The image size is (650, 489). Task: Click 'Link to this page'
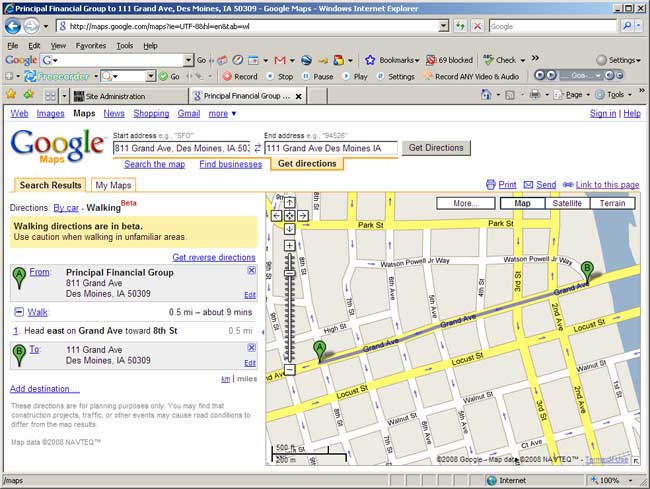point(607,185)
